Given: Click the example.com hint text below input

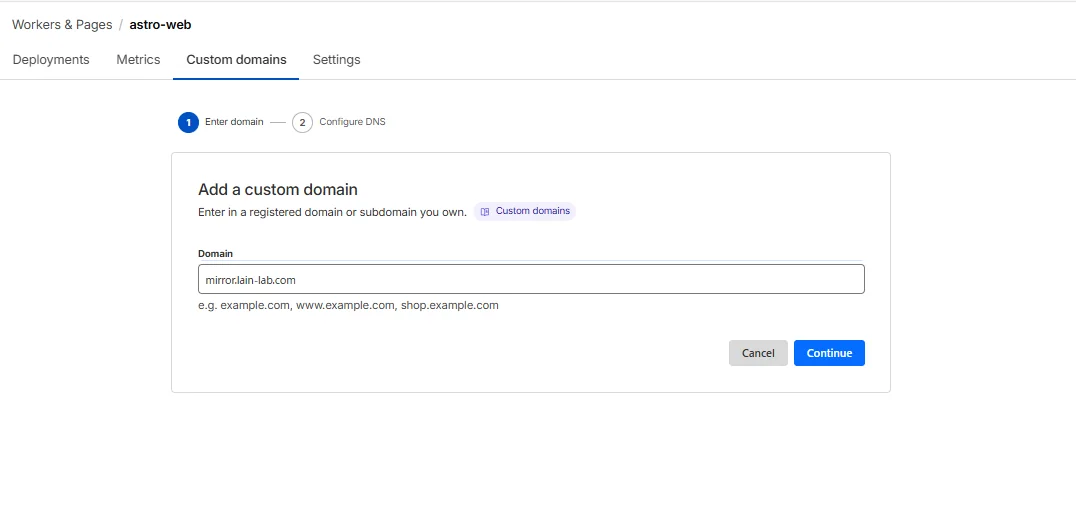Looking at the screenshot, I should tap(349, 305).
